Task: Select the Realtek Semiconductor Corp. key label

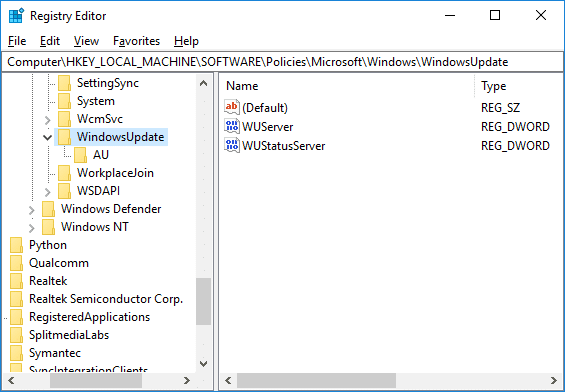Action: pyautogui.click(x=106, y=299)
